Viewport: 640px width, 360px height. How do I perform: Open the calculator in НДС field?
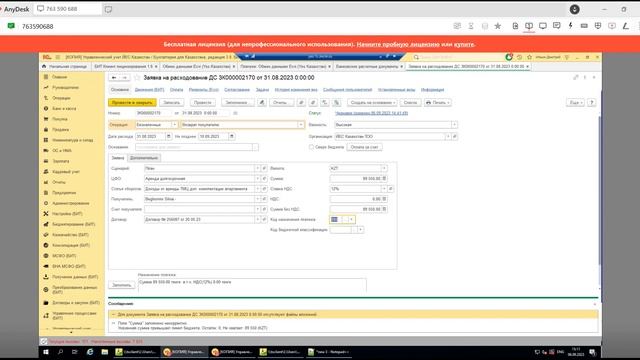click(x=384, y=199)
